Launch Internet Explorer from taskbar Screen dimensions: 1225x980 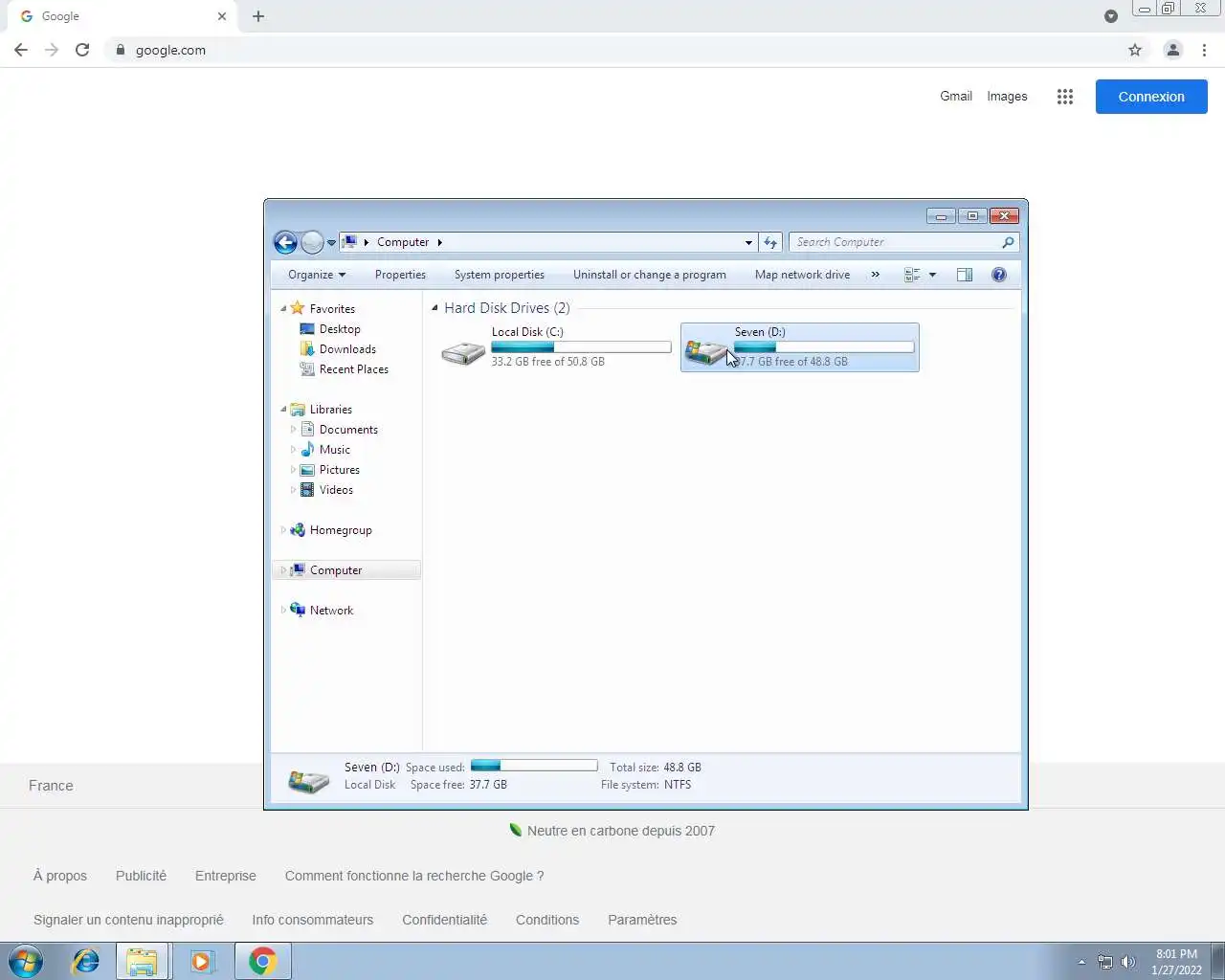(86, 961)
